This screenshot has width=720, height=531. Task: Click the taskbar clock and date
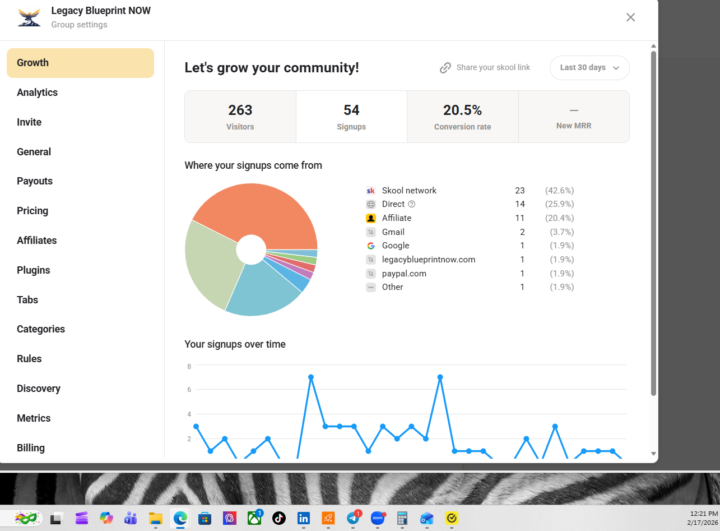click(x=703, y=518)
